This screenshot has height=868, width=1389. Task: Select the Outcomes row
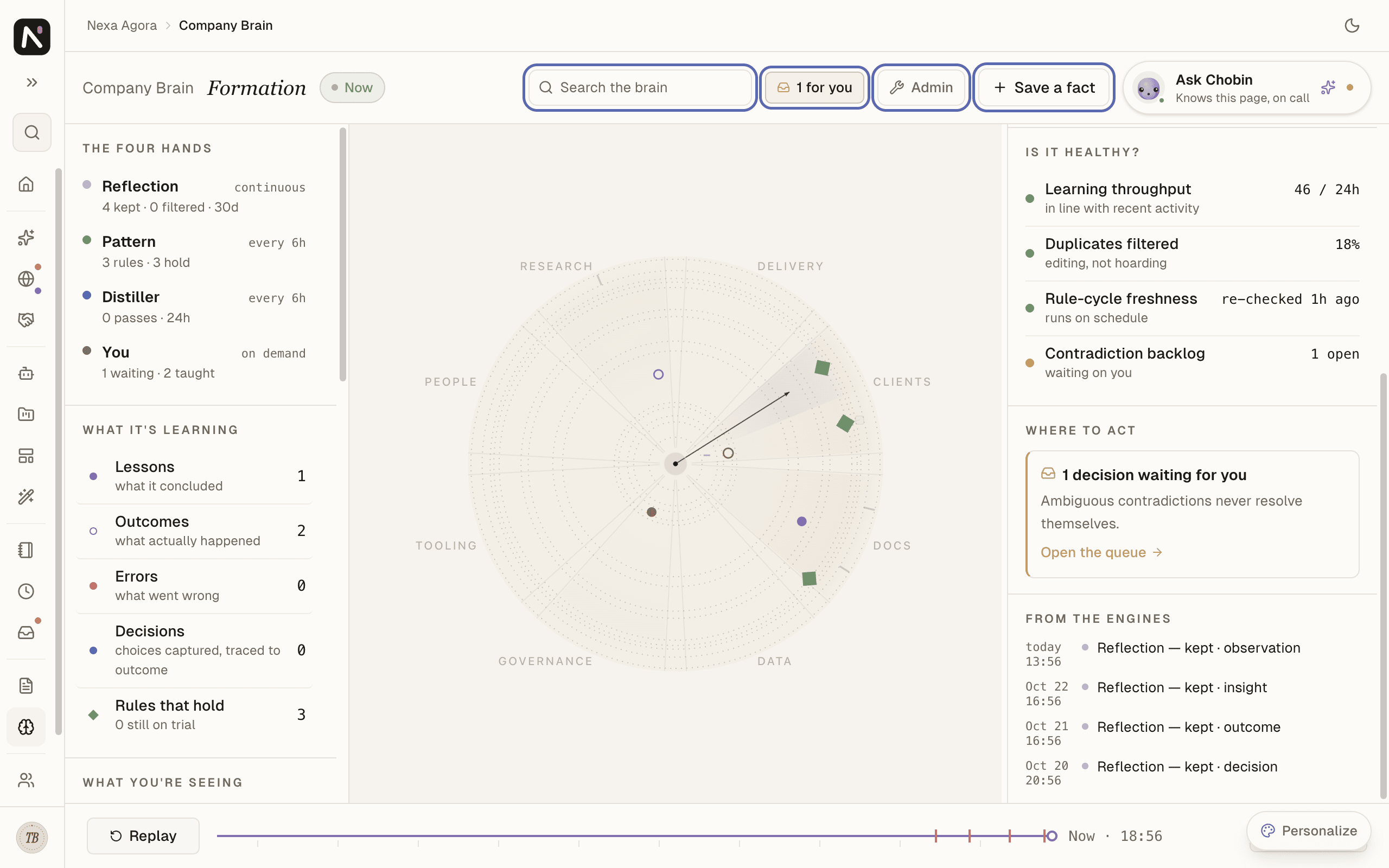point(195,531)
